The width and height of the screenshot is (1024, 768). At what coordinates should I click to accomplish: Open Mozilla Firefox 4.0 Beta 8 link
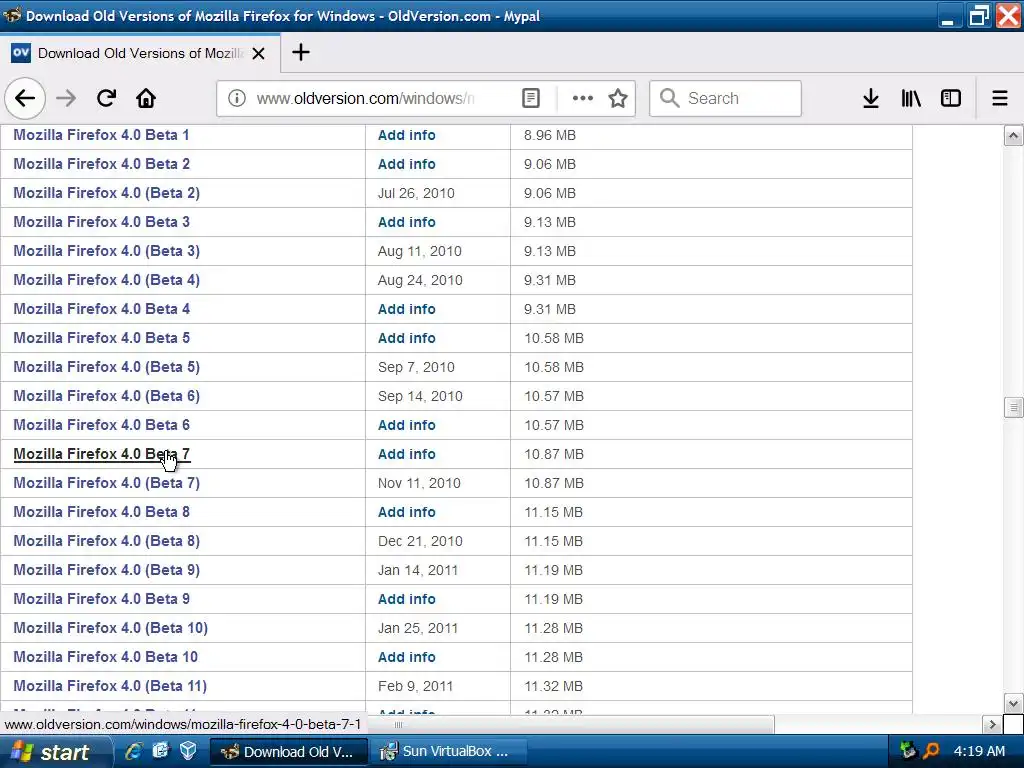[101, 512]
